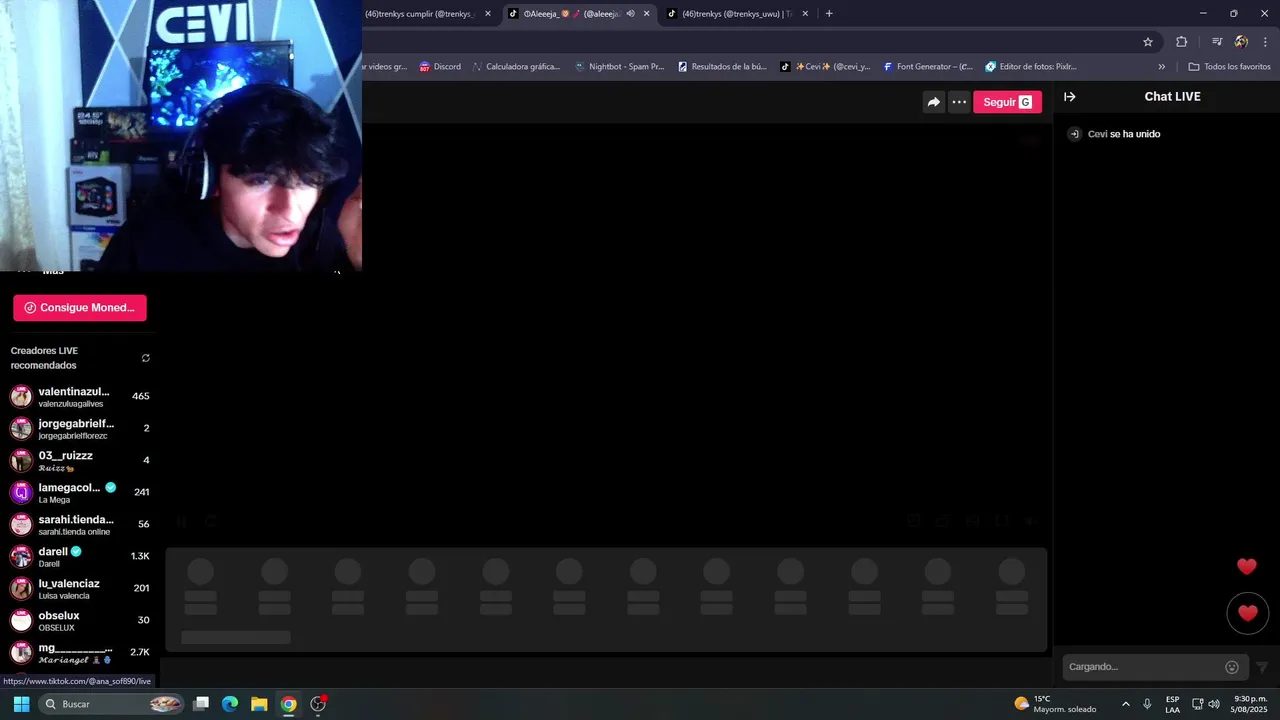Open the Editor de fotos: Pixlr bookmark
The image size is (1280, 720).
[1031, 67]
